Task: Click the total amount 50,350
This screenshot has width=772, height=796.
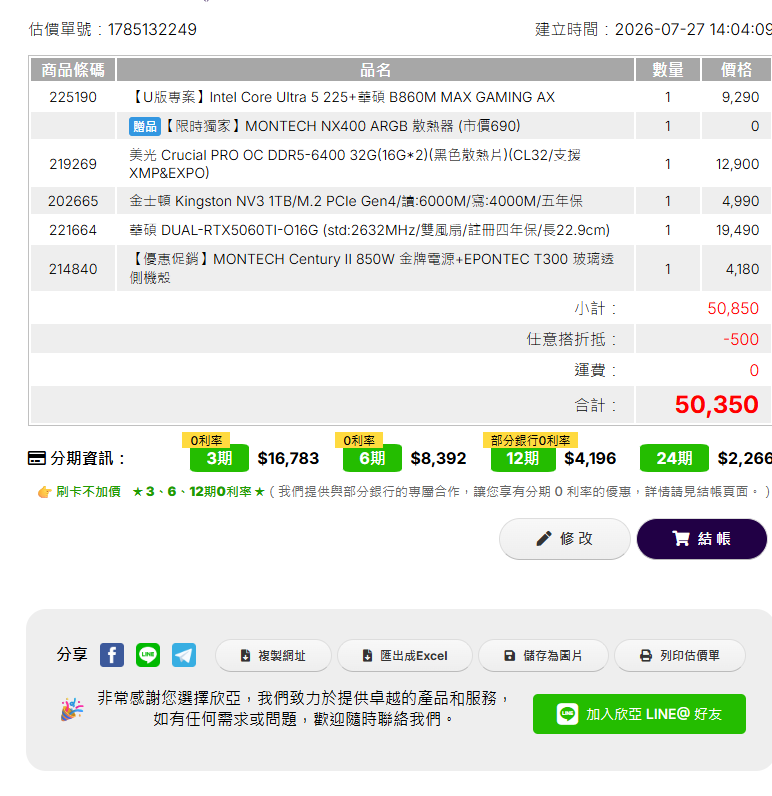Action: click(x=716, y=405)
